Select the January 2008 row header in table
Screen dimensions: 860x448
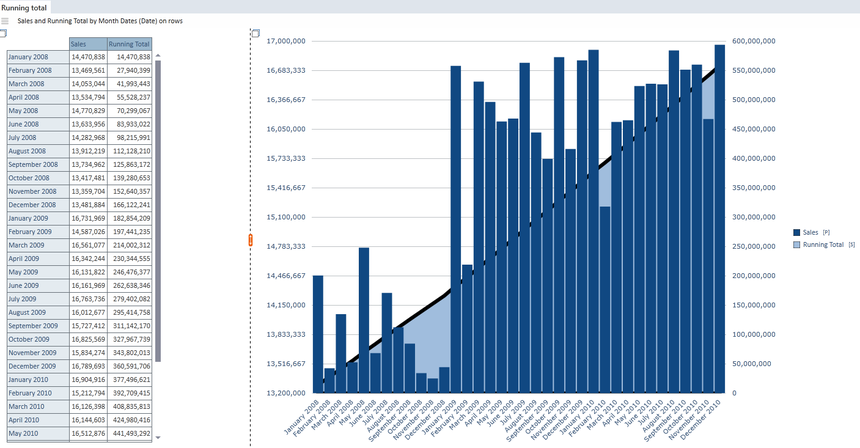(x=38, y=57)
